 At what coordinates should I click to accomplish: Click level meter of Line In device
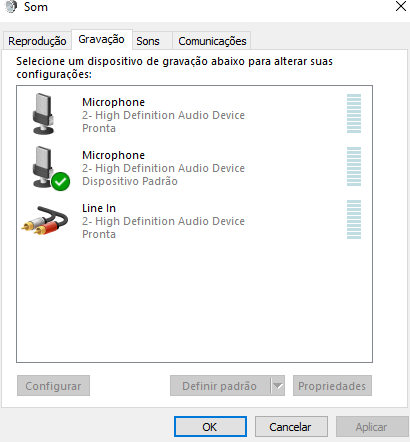coord(354,219)
